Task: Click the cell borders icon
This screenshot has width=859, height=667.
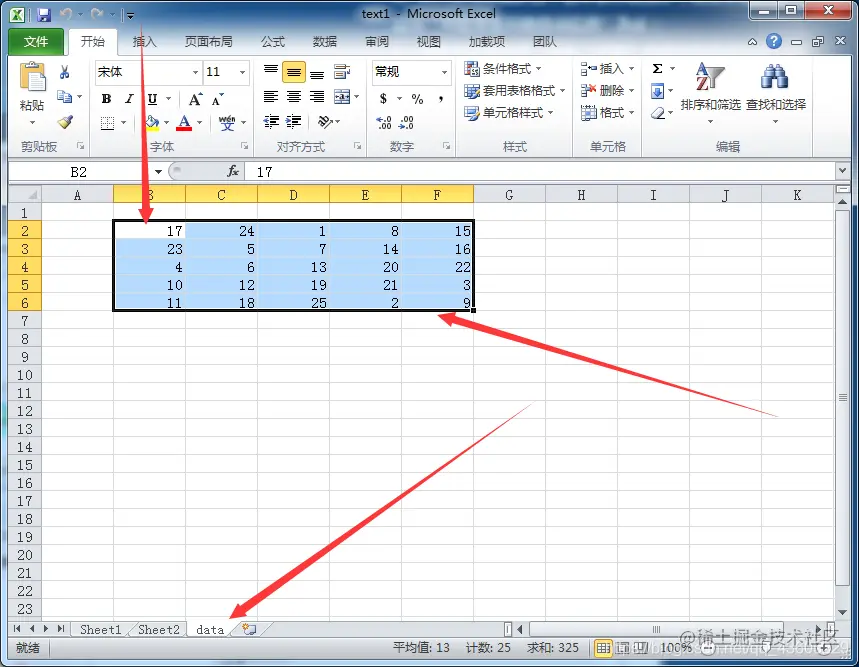Action: 107,123
